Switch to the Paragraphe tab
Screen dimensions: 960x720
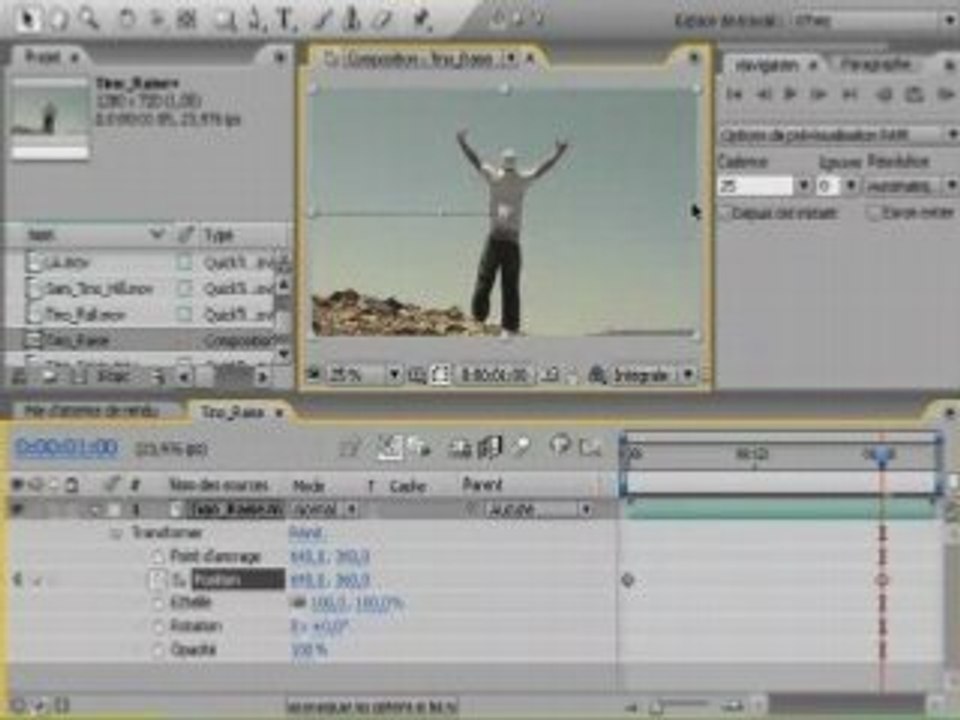[x=876, y=64]
